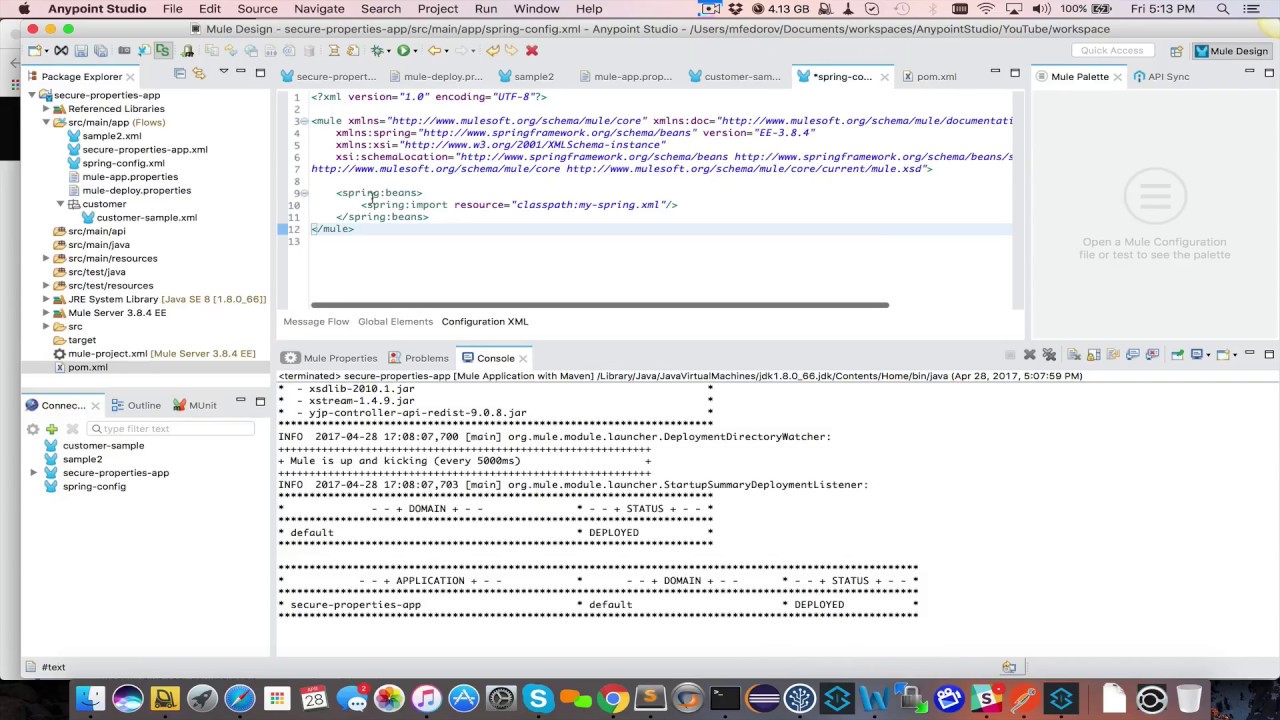Image resolution: width=1280 pixels, height=720 pixels.
Task: Click Pin Console icon
Action: click(1177, 354)
